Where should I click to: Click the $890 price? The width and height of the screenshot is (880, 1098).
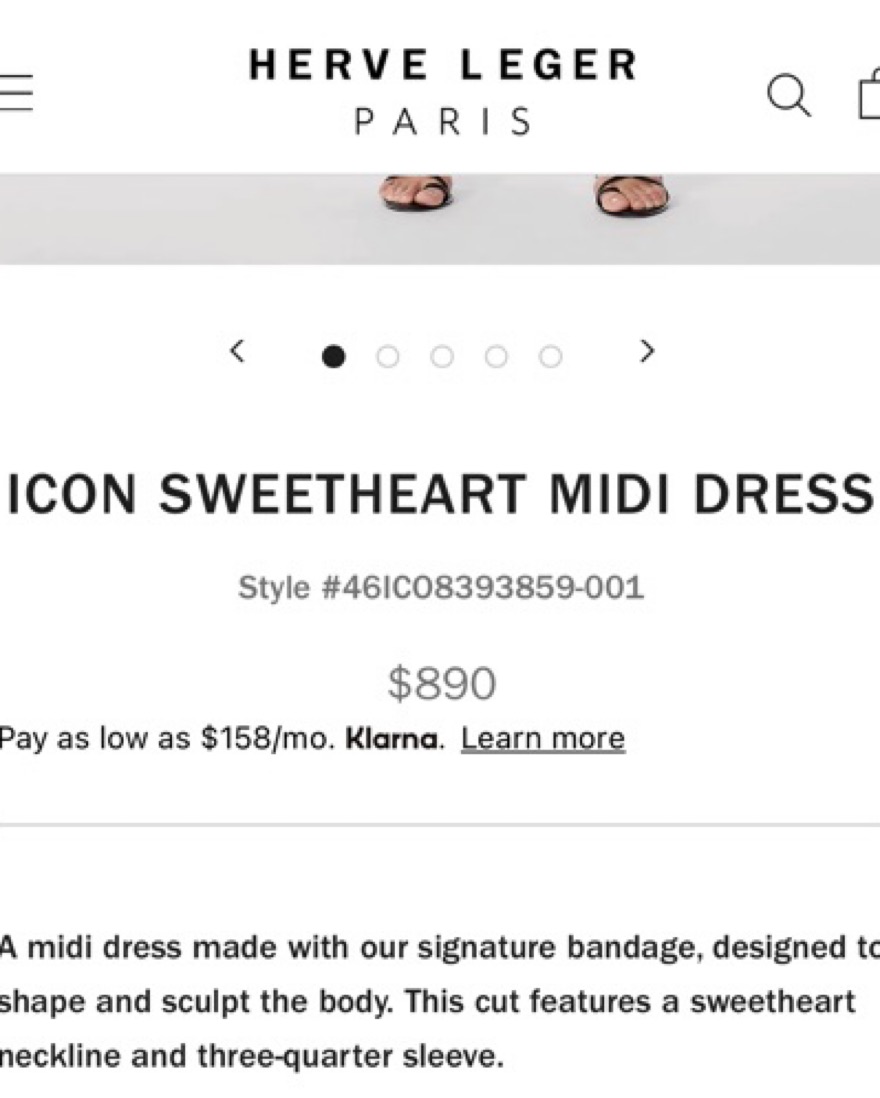(441, 684)
